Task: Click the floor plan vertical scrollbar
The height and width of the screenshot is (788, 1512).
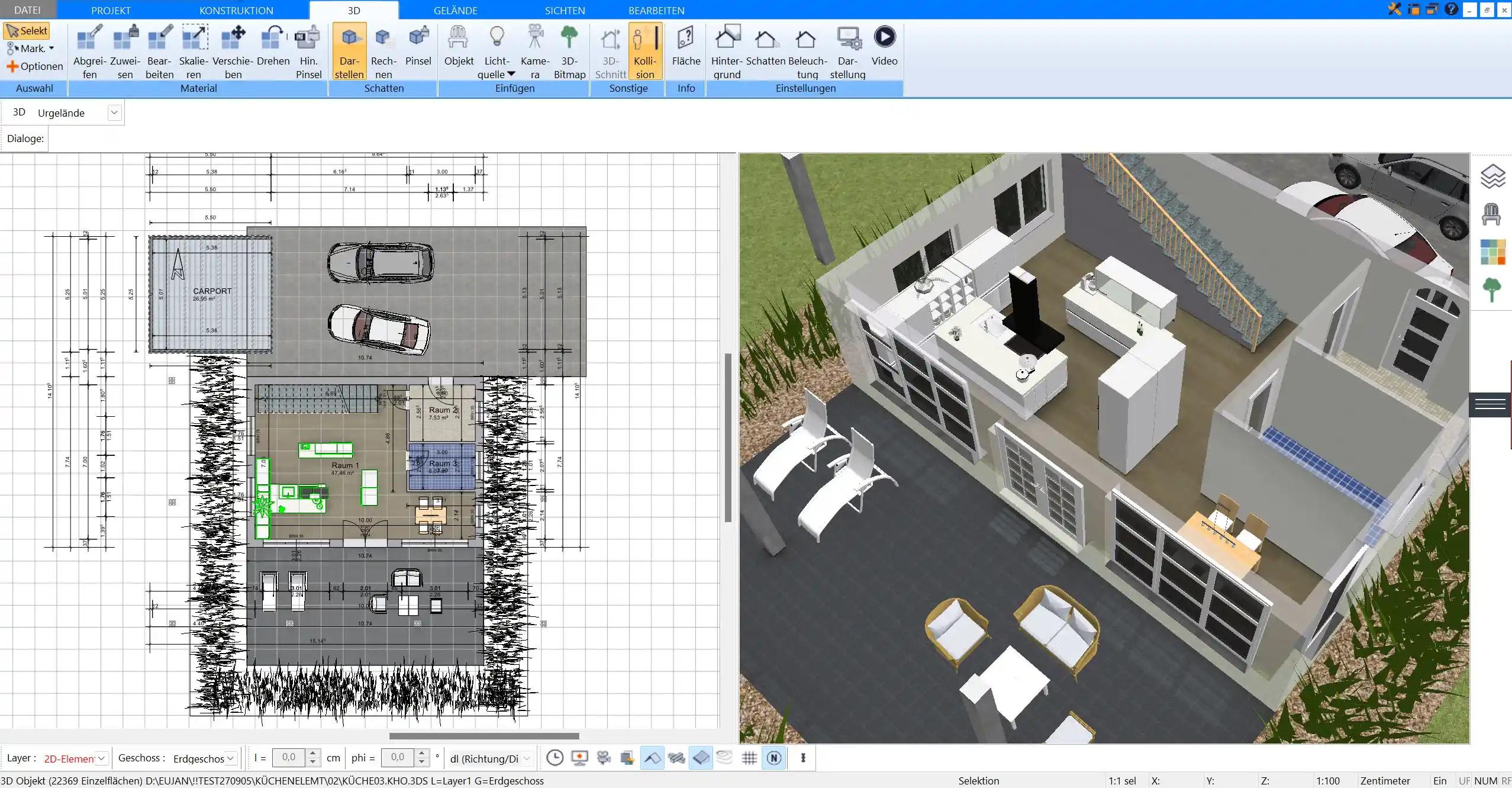Action: tap(728, 438)
